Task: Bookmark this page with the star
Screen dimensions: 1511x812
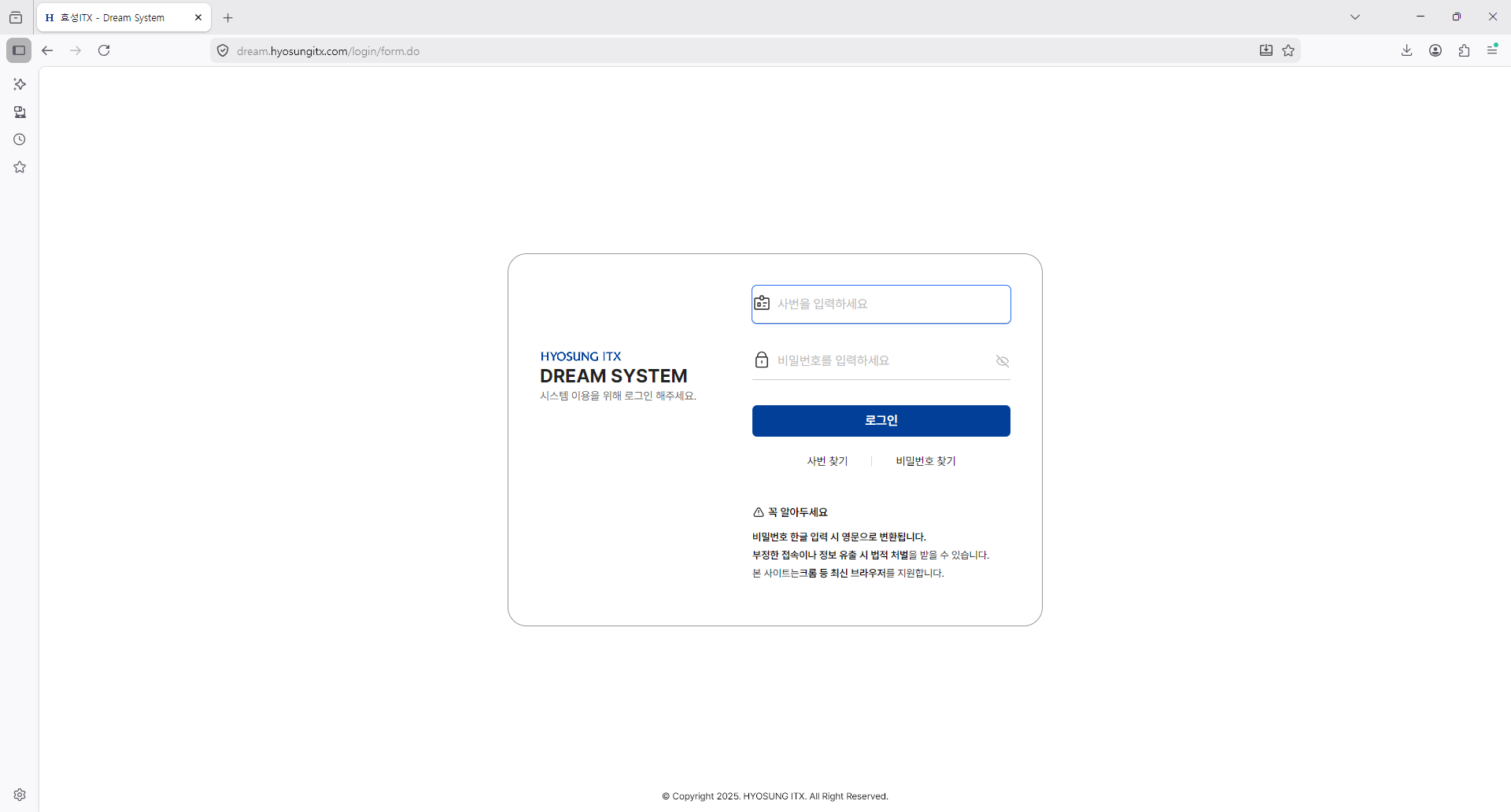Action: point(1288,50)
